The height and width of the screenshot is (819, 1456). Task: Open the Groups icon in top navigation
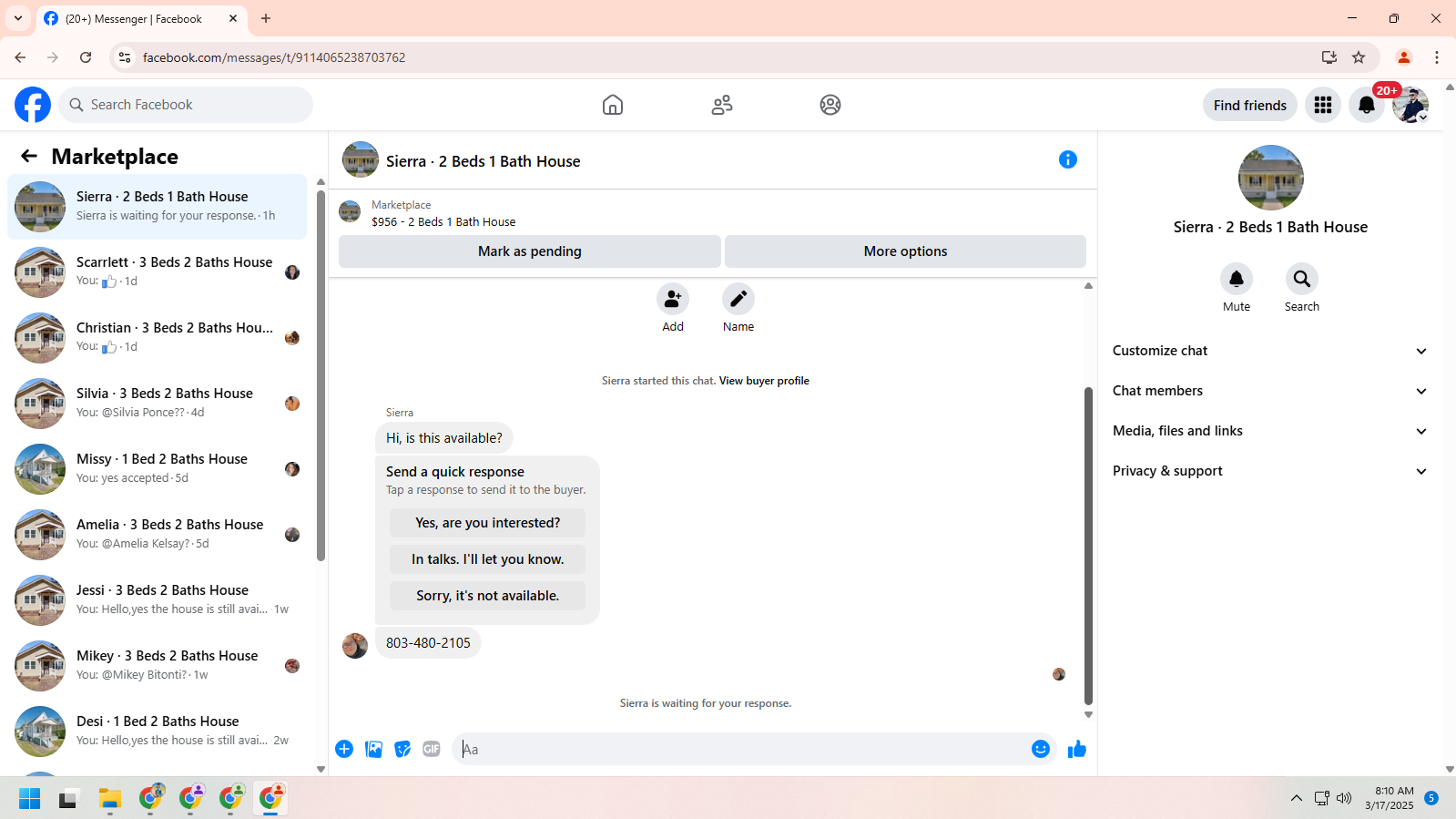point(830,105)
